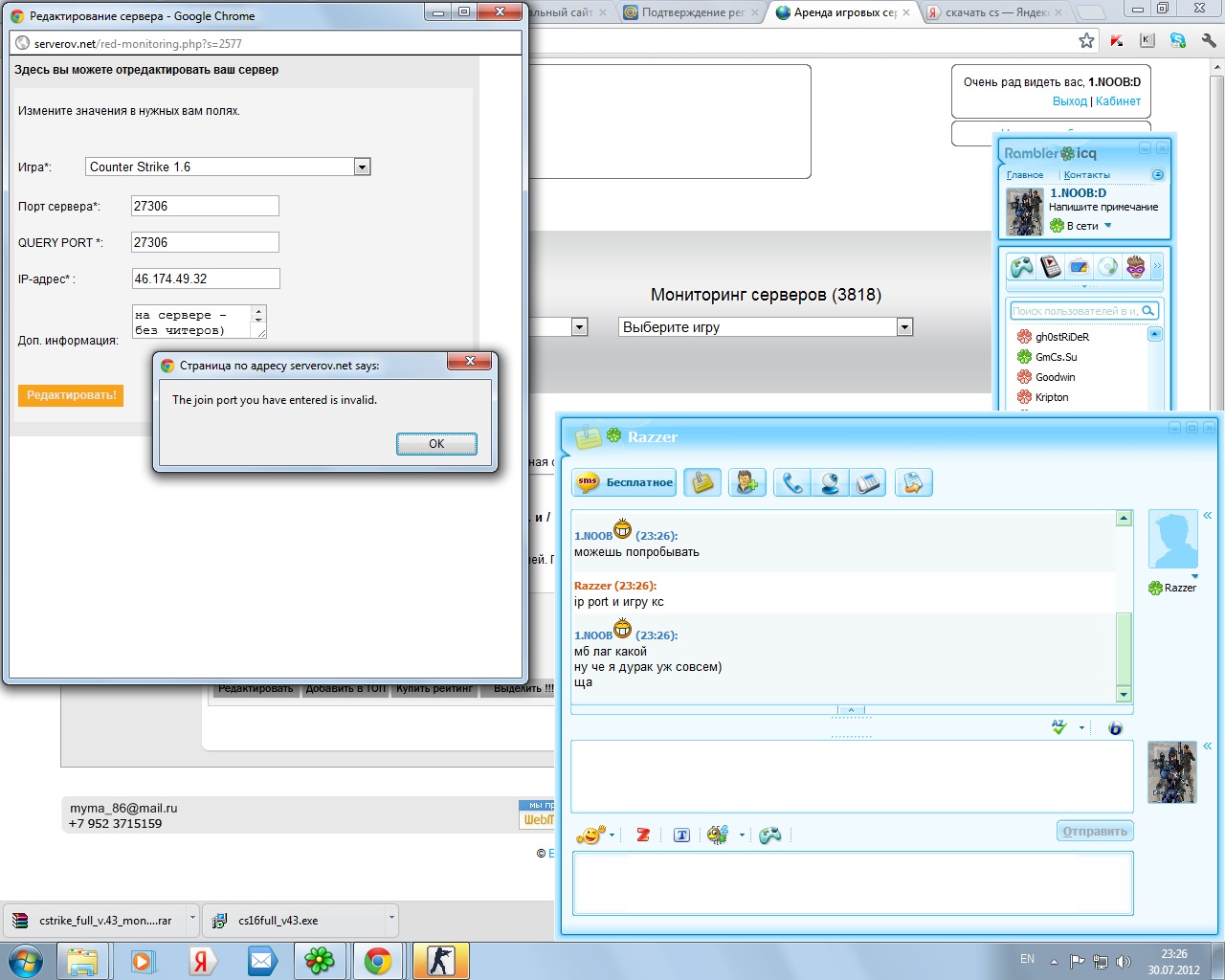Start a video call with the webcam icon
Screen dimensions: 1225x980
click(x=830, y=482)
